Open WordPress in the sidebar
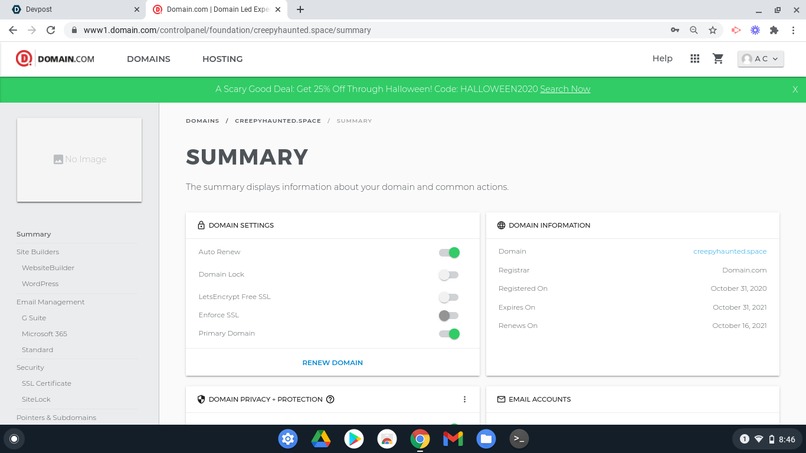This screenshot has height=453, width=806. pyautogui.click(x=40, y=284)
